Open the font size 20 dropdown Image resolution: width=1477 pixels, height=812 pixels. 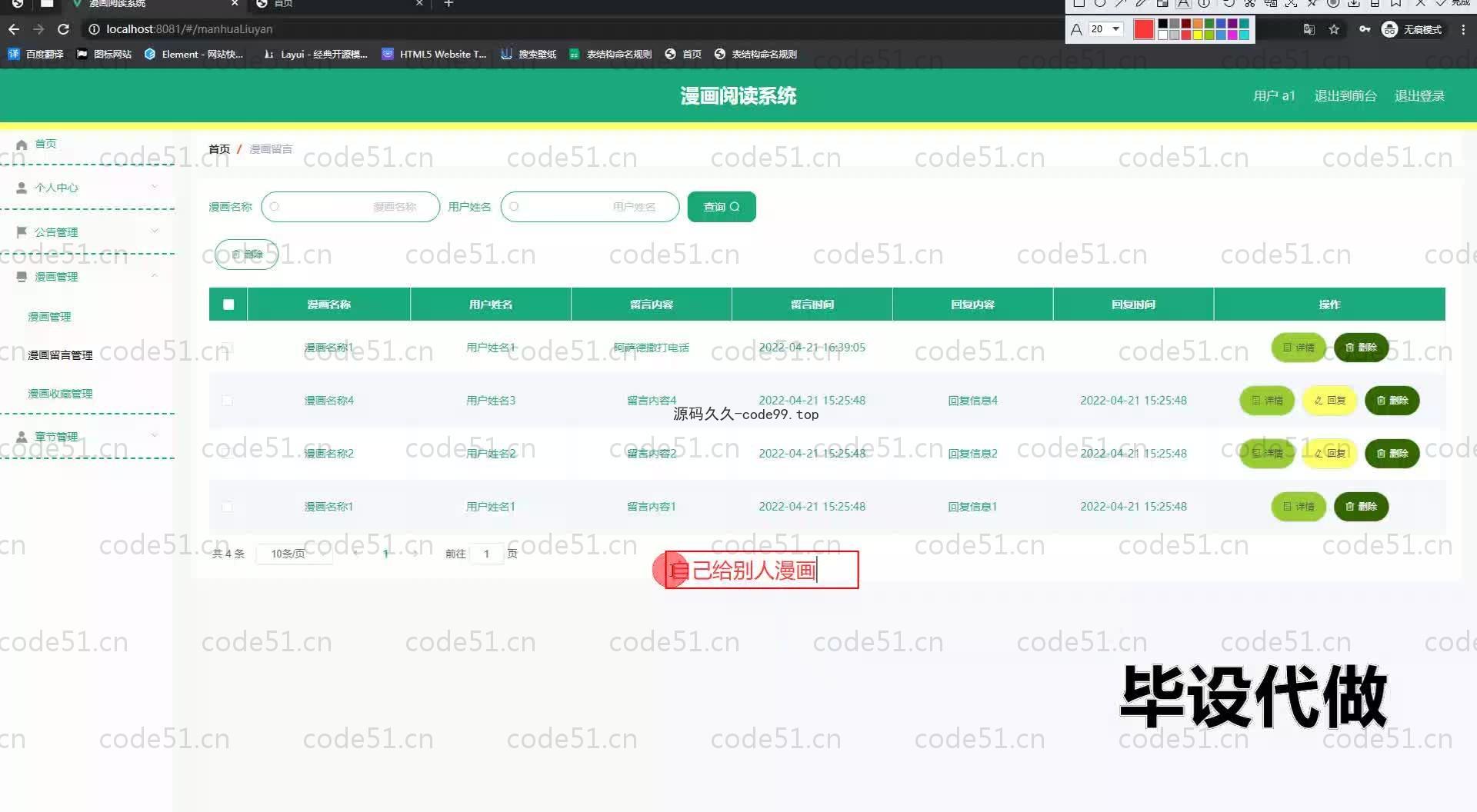coord(1105,29)
